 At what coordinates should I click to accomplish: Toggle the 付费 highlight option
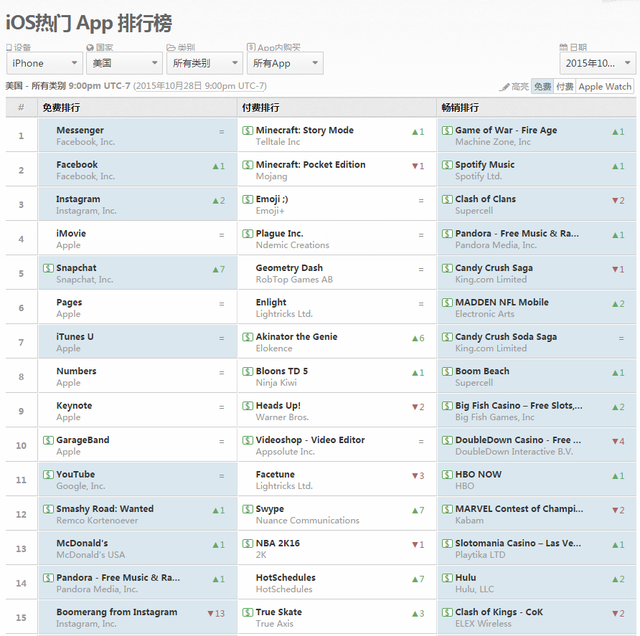(565, 87)
